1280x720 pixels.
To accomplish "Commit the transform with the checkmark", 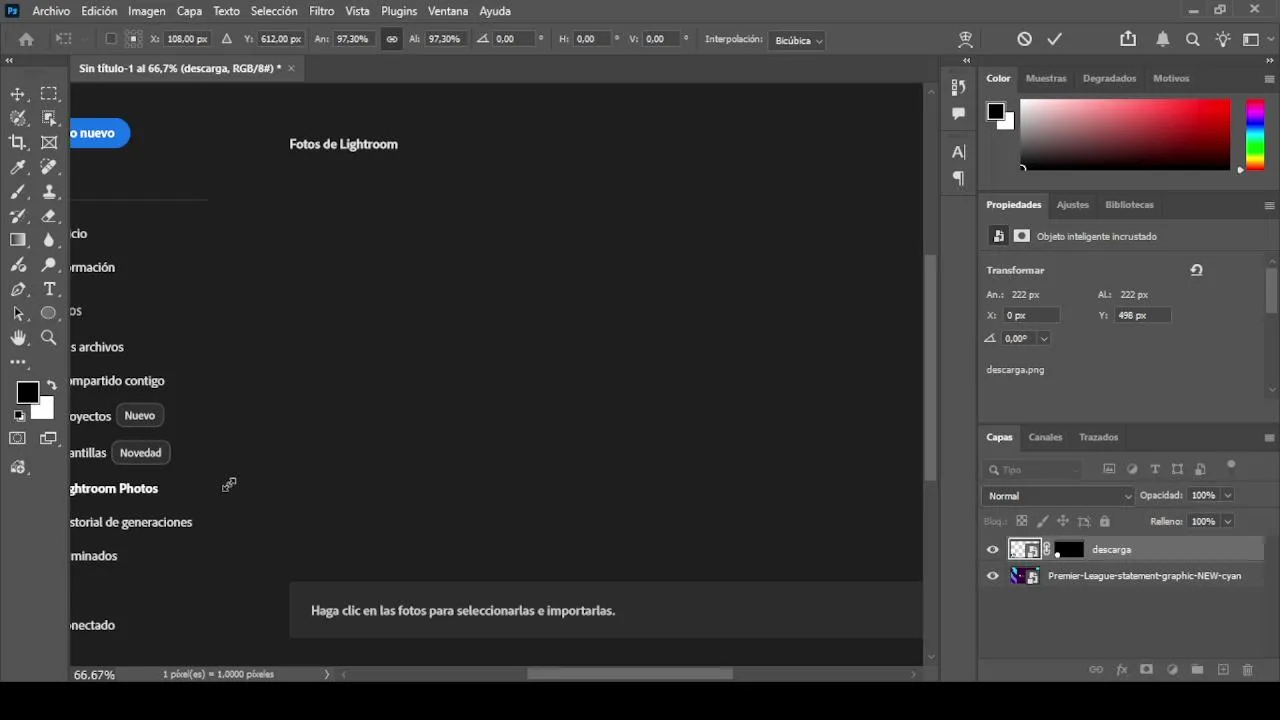I will tap(1054, 39).
